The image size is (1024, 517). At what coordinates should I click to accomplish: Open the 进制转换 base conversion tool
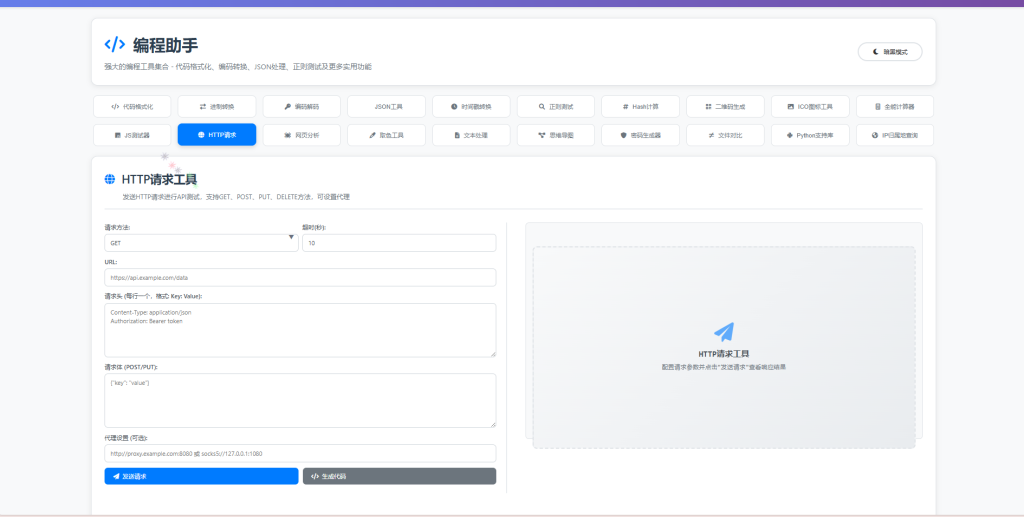coord(217,106)
